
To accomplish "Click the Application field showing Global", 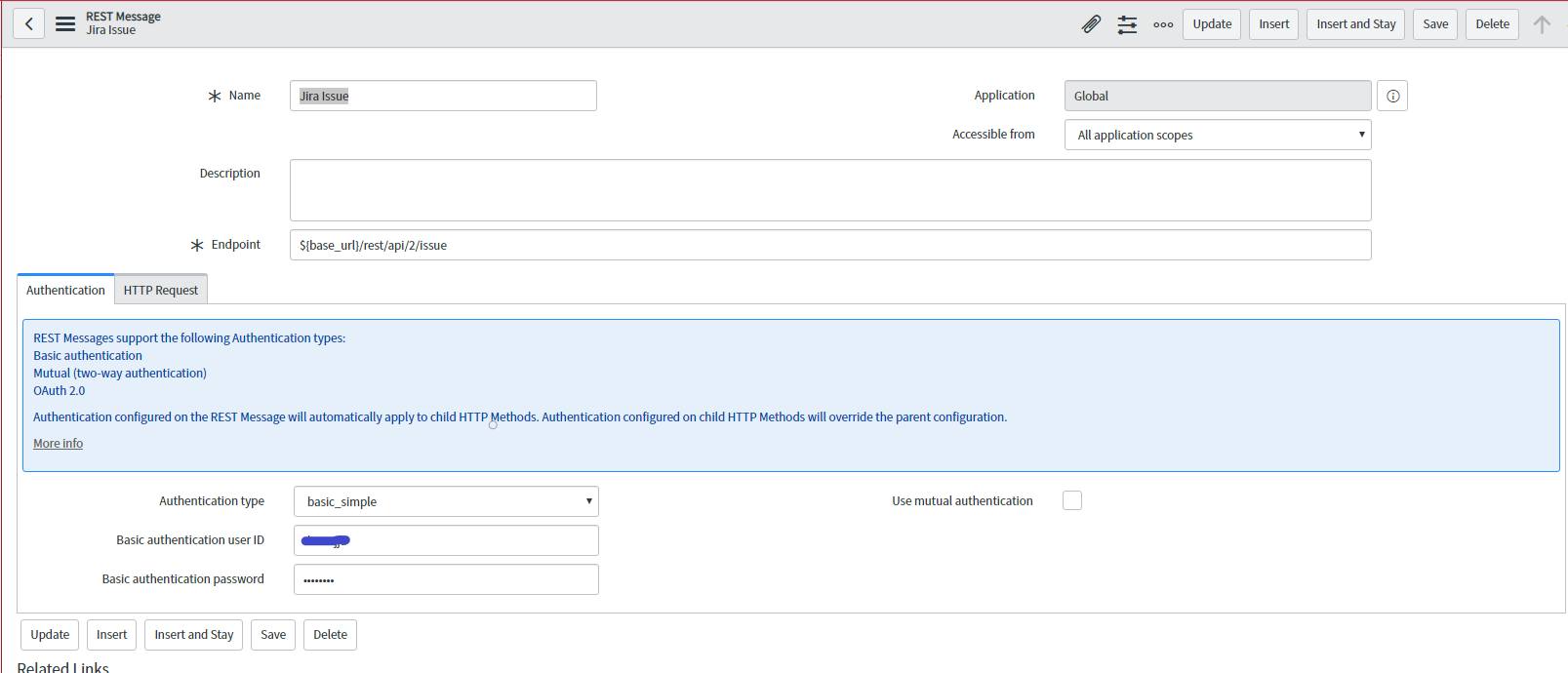I will (x=1218, y=96).
